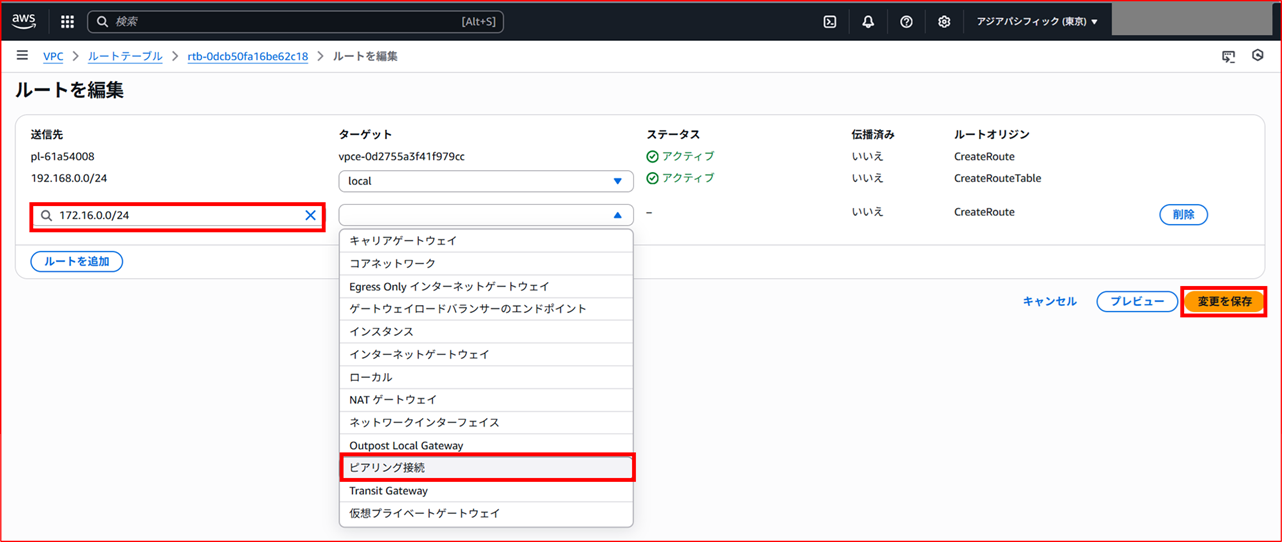Click the AWS logo home icon

(24, 21)
